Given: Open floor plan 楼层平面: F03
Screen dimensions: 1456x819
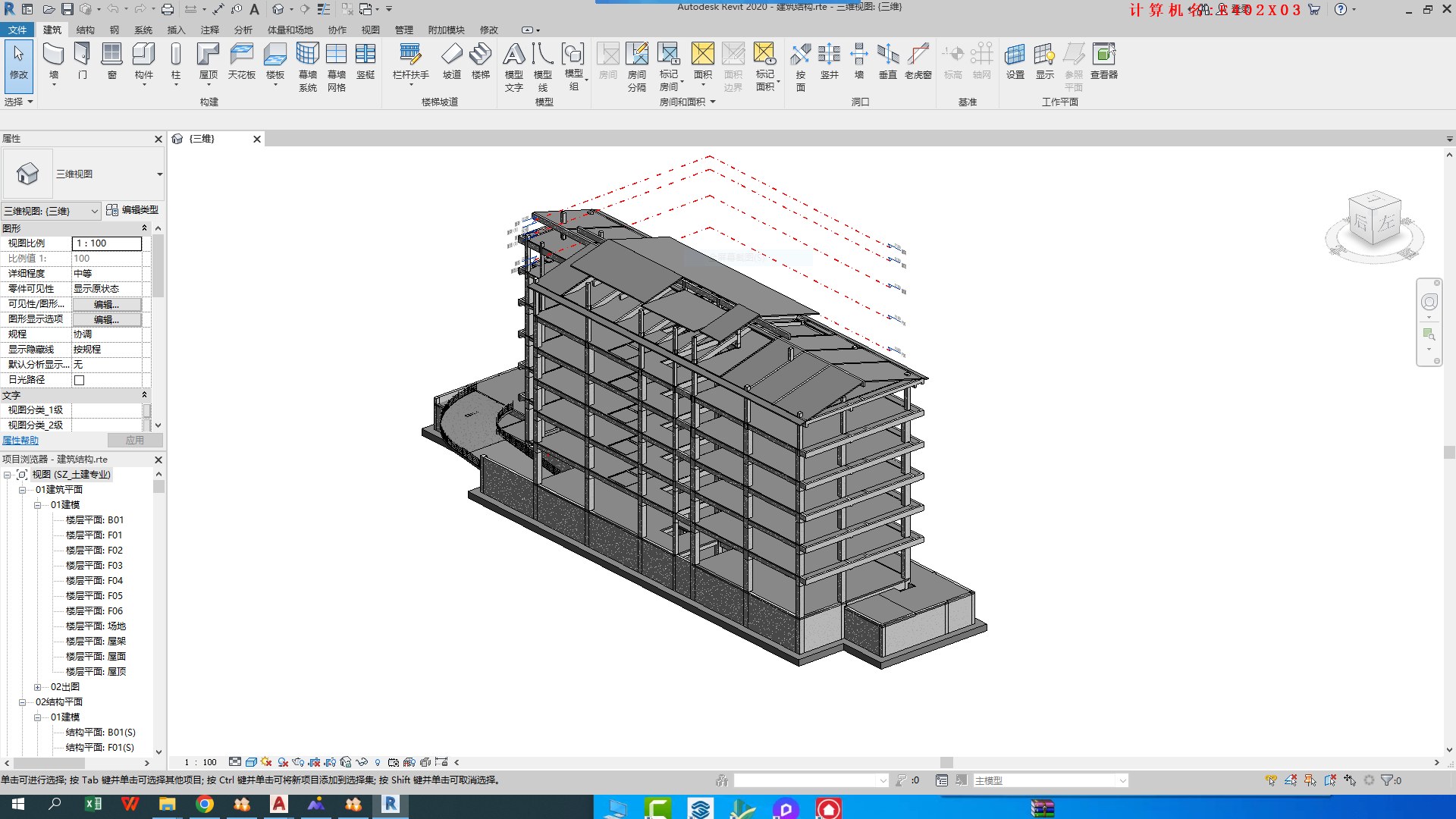Looking at the screenshot, I should coord(94,566).
